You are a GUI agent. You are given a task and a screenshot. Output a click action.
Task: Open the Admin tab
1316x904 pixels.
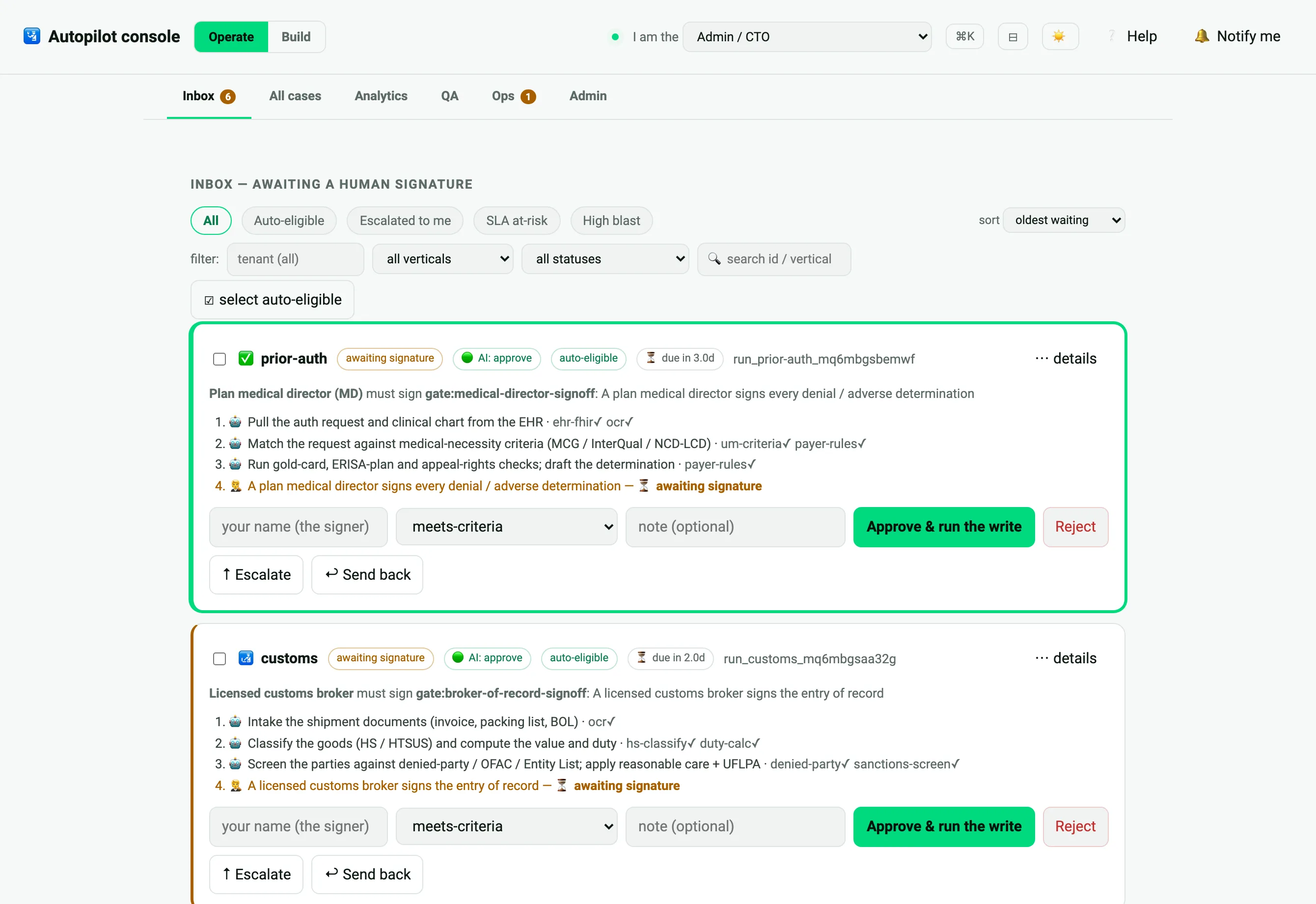(588, 96)
